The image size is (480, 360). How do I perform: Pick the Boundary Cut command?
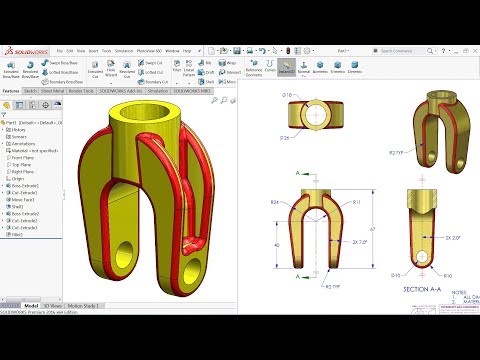[x=153, y=82]
